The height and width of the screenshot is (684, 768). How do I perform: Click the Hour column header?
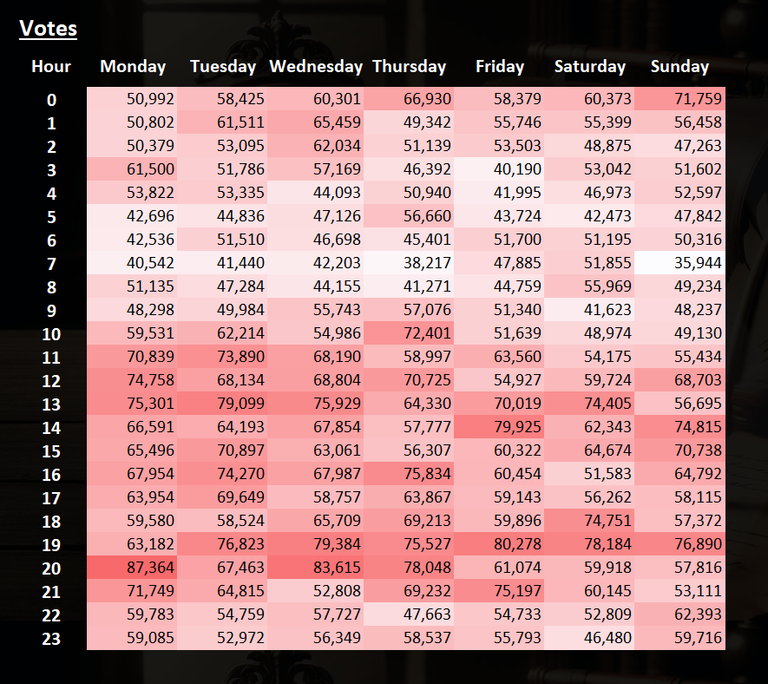[51, 66]
